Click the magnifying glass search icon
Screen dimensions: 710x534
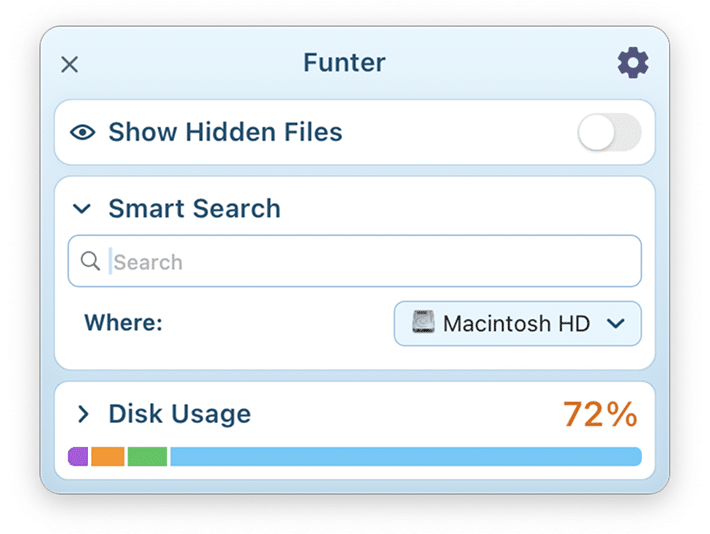(90, 261)
